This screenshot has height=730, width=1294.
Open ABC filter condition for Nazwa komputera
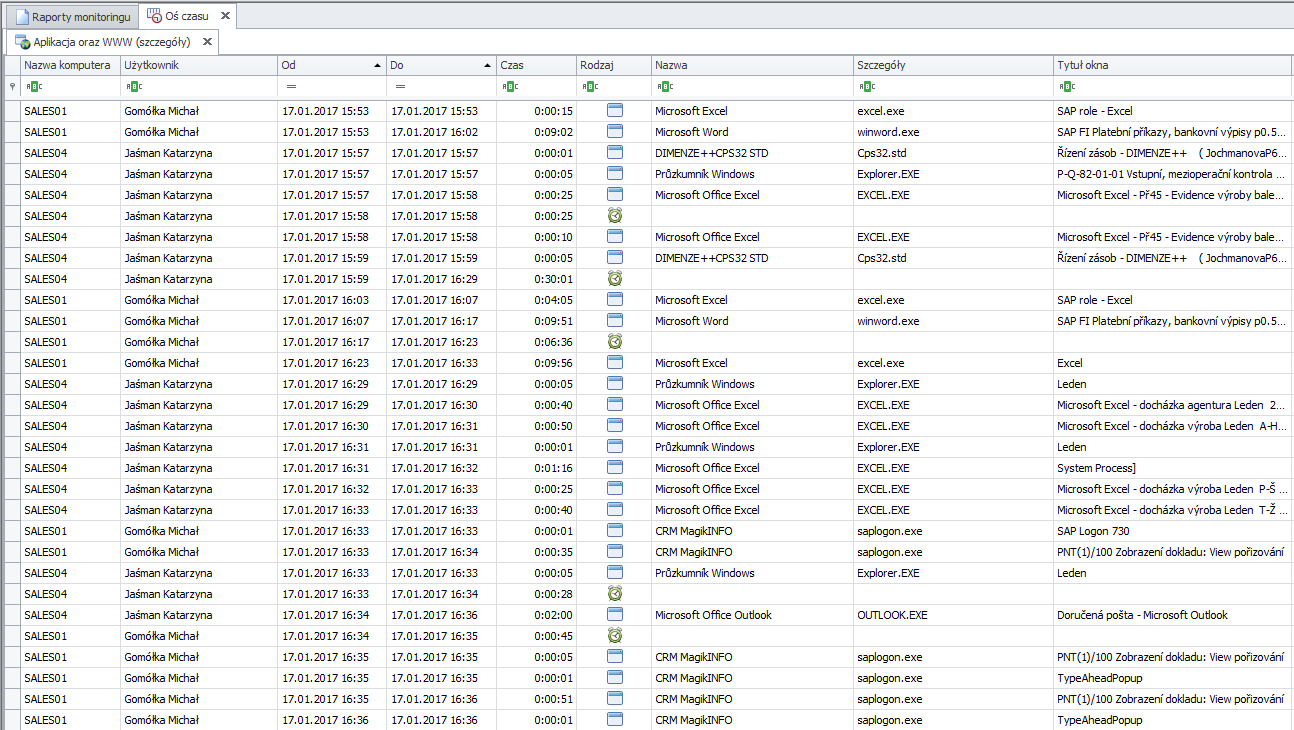33,87
